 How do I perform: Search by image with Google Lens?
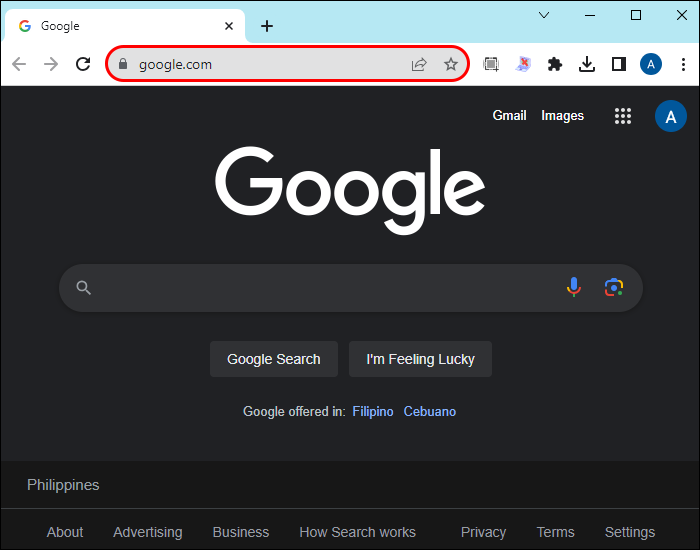(614, 288)
